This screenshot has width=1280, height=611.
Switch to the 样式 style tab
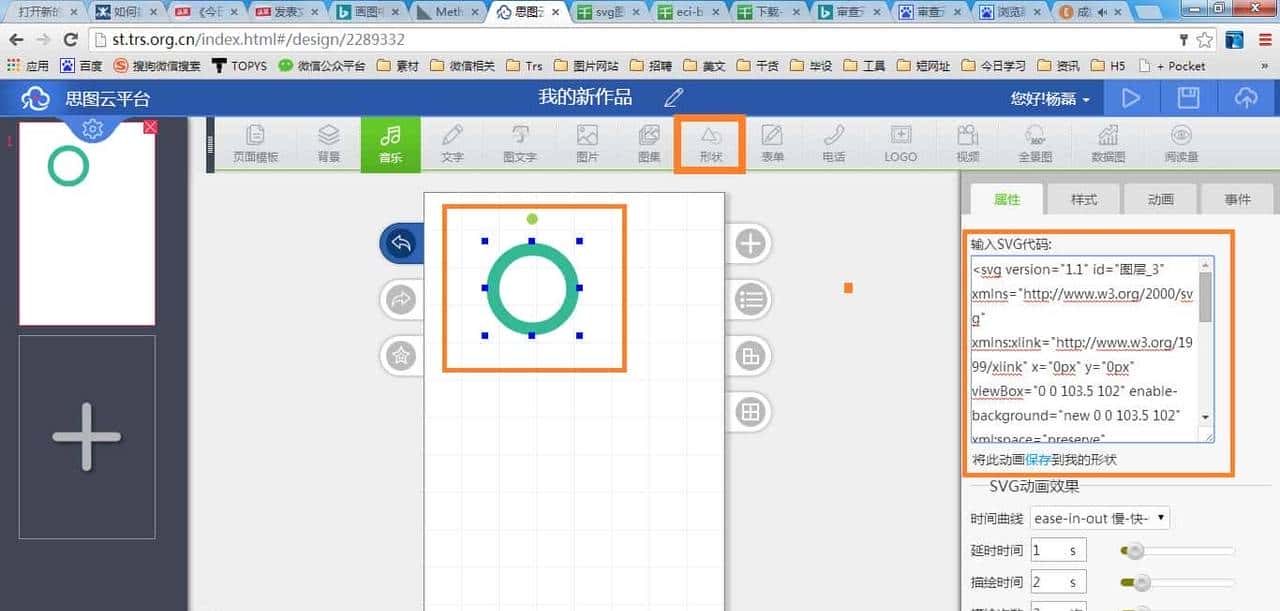(x=1084, y=199)
